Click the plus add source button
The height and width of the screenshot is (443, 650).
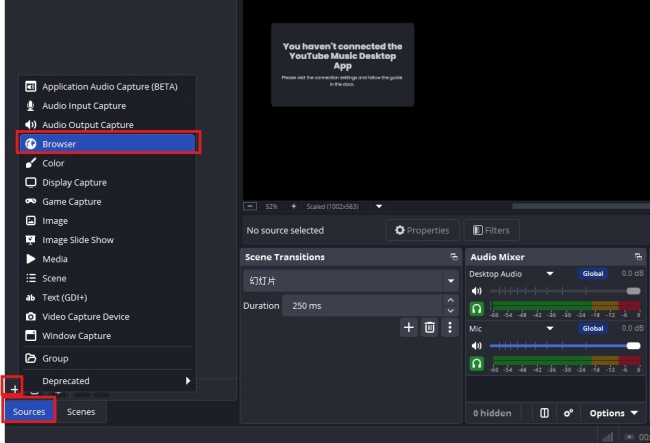pos(14,389)
